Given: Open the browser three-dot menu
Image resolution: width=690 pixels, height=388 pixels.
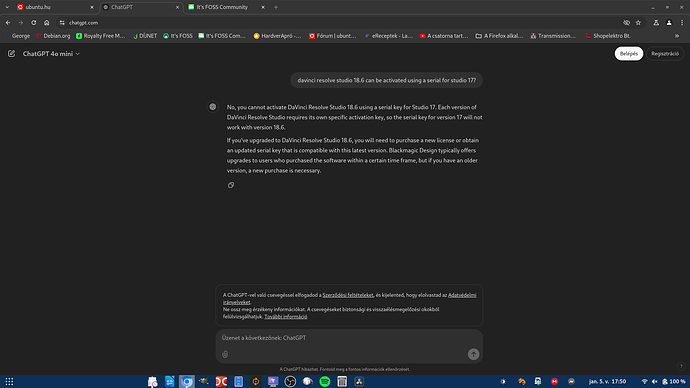Looking at the screenshot, I should point(682,22).
